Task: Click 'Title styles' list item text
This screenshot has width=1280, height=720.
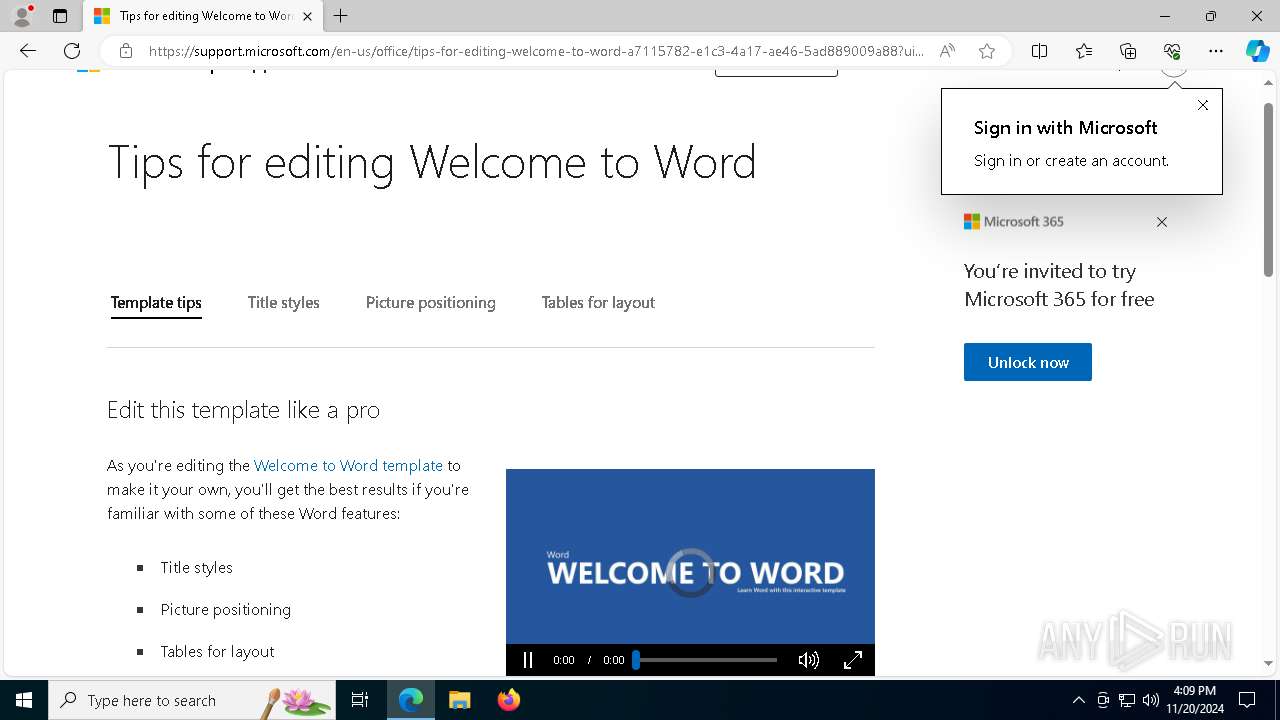Action: click(x=196, y=567)
